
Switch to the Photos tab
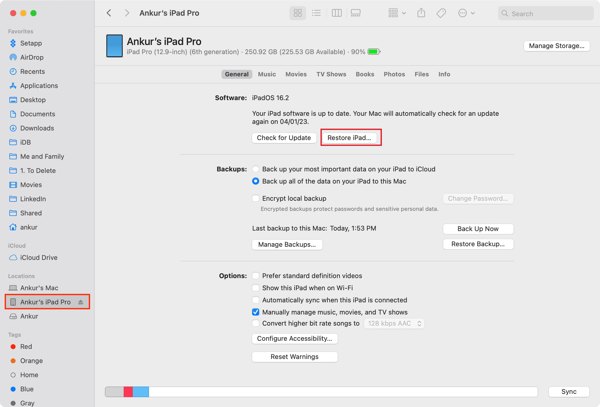tap(394, 74)
